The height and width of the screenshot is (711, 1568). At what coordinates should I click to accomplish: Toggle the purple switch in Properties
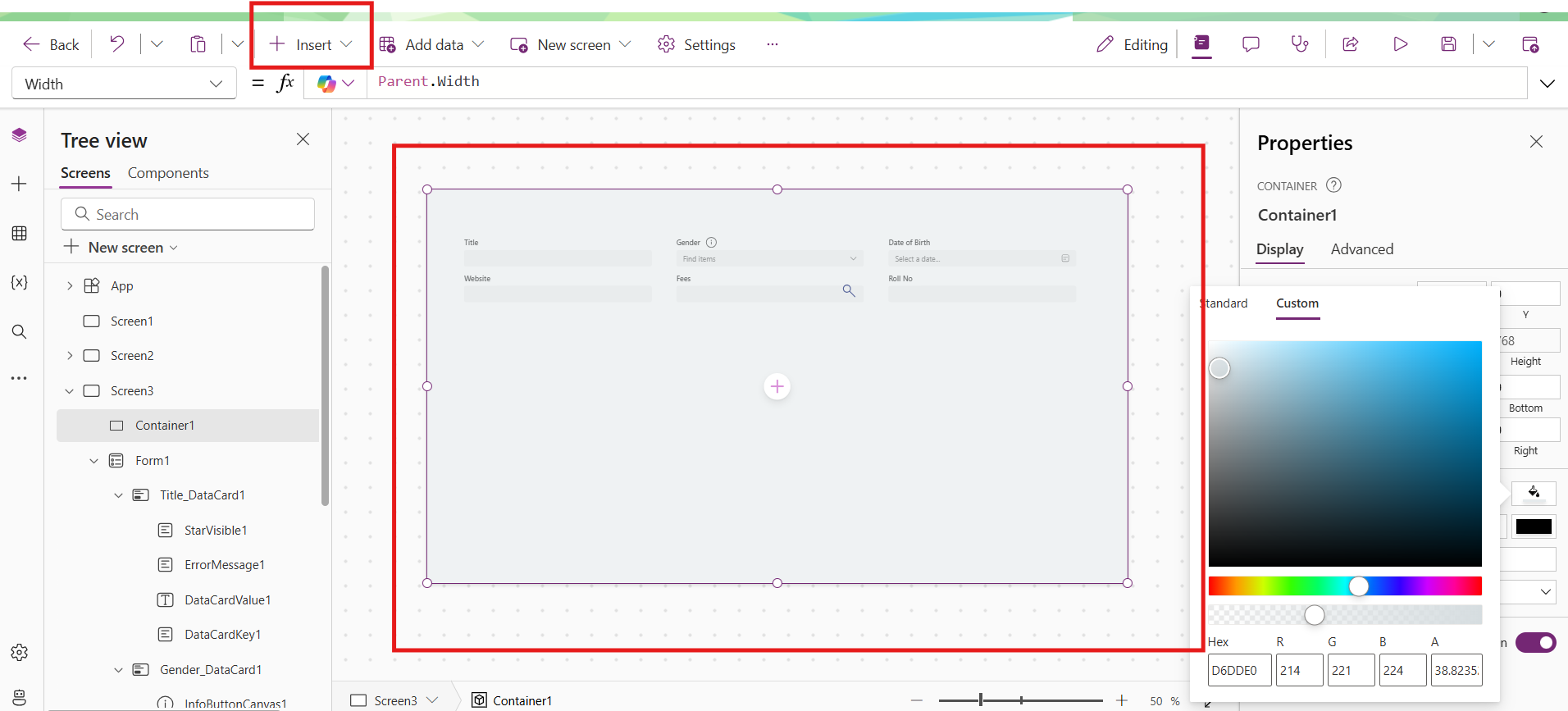point(1536,642)
